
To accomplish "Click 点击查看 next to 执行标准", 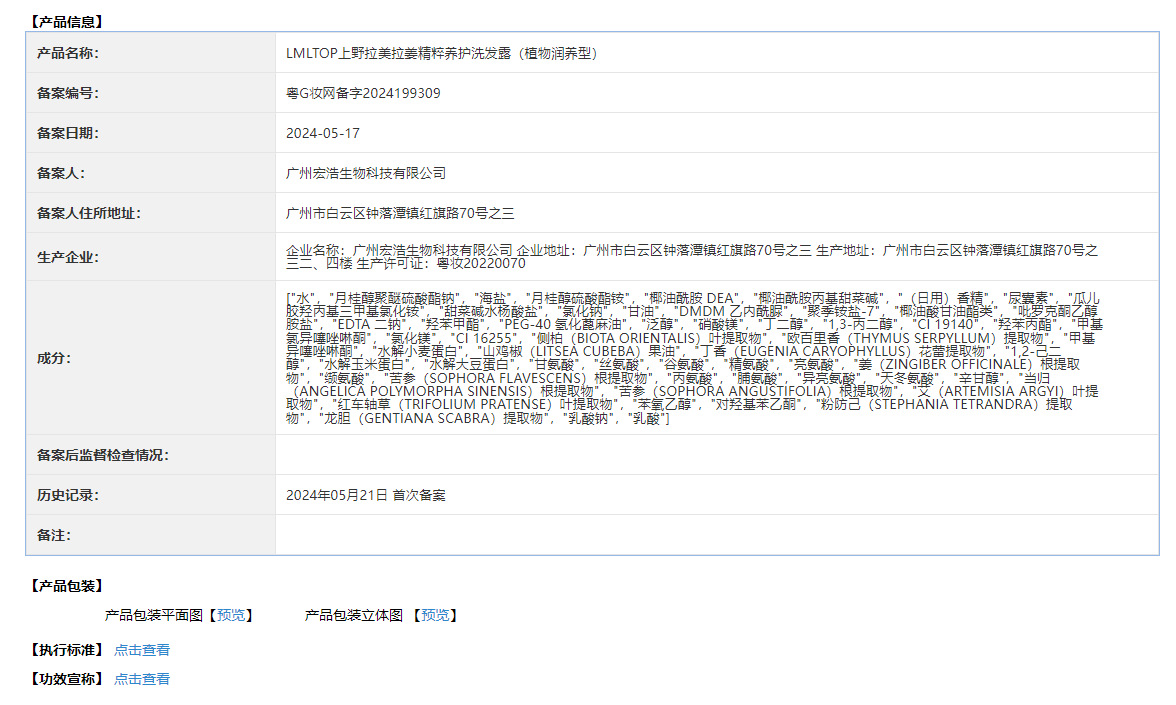I will (x=142, y=650).
